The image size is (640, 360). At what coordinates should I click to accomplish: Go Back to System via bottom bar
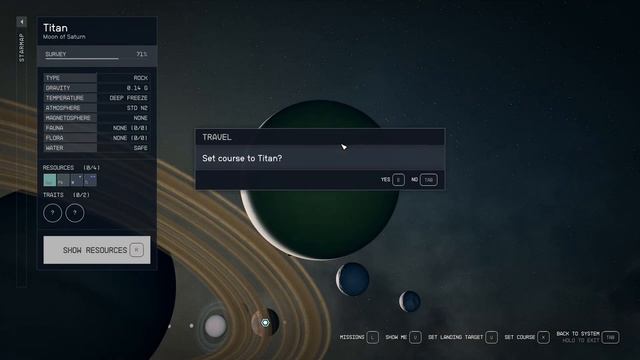coord(588,337)
